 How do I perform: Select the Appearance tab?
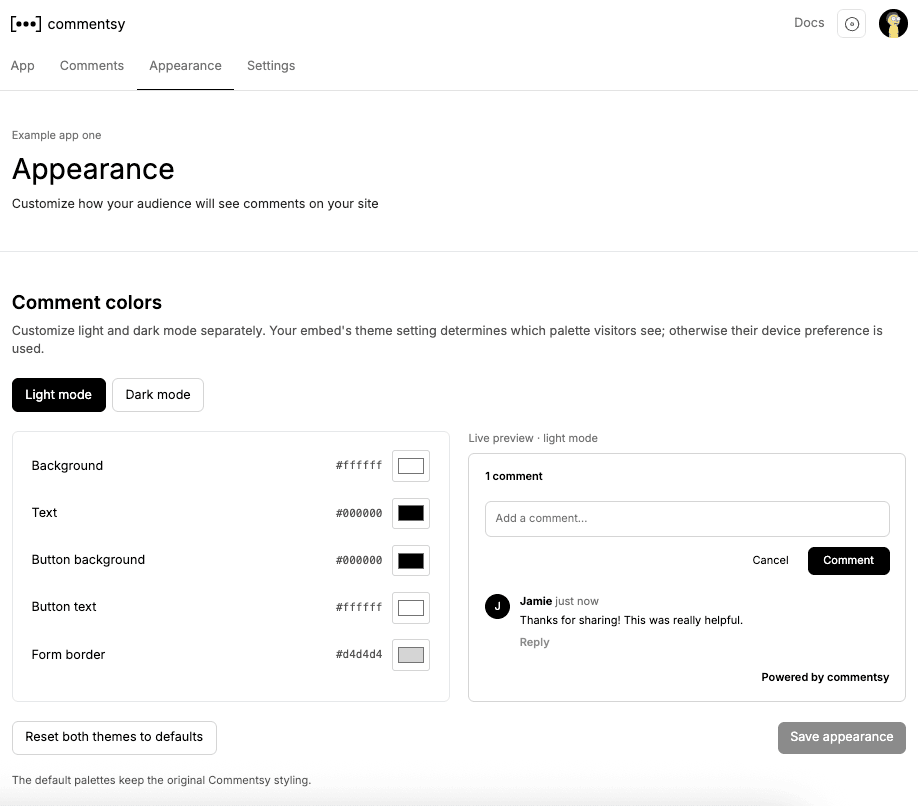pyautogui.click(x=186, y=66)
